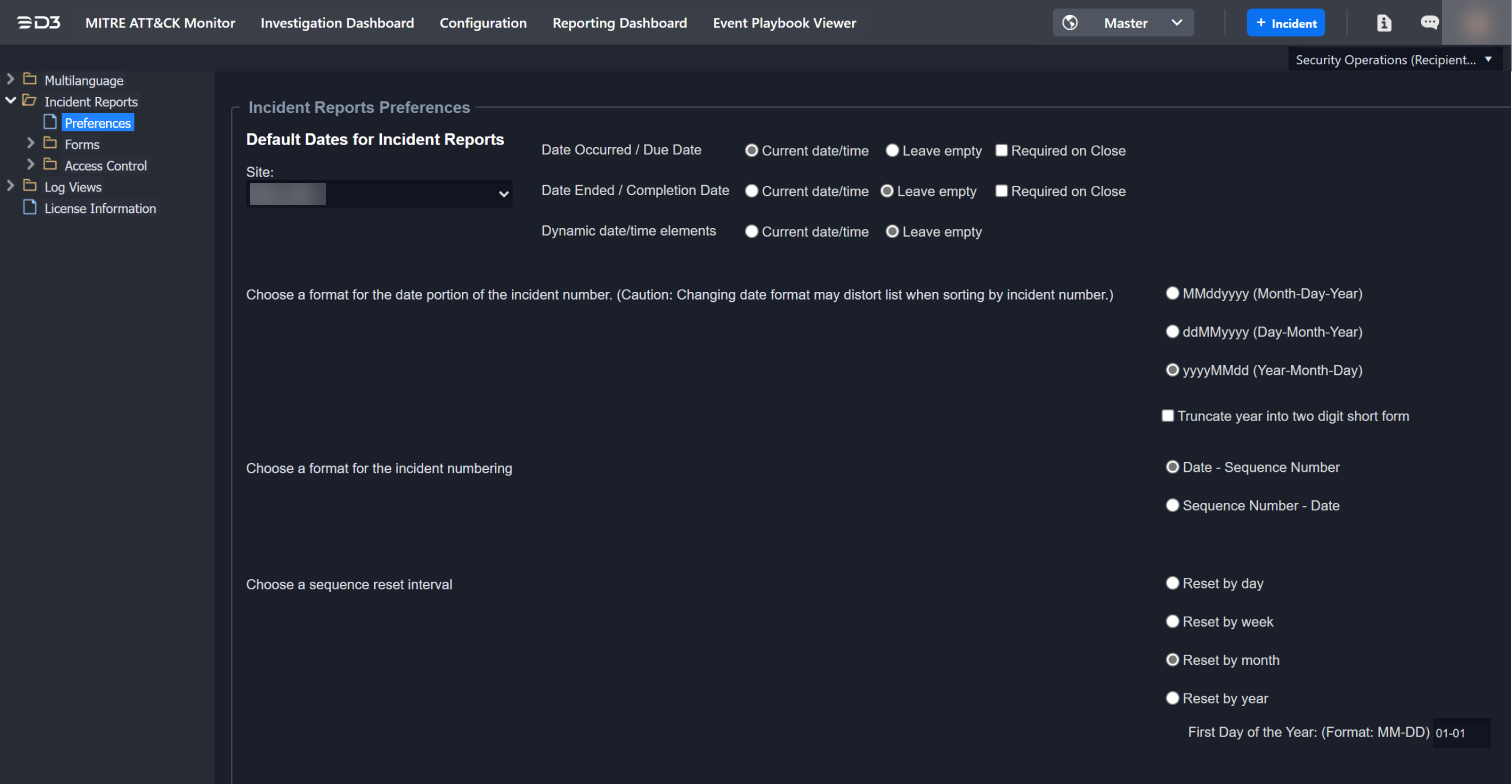
Task: Click the Forms folder icon
Action: [50, 144]
